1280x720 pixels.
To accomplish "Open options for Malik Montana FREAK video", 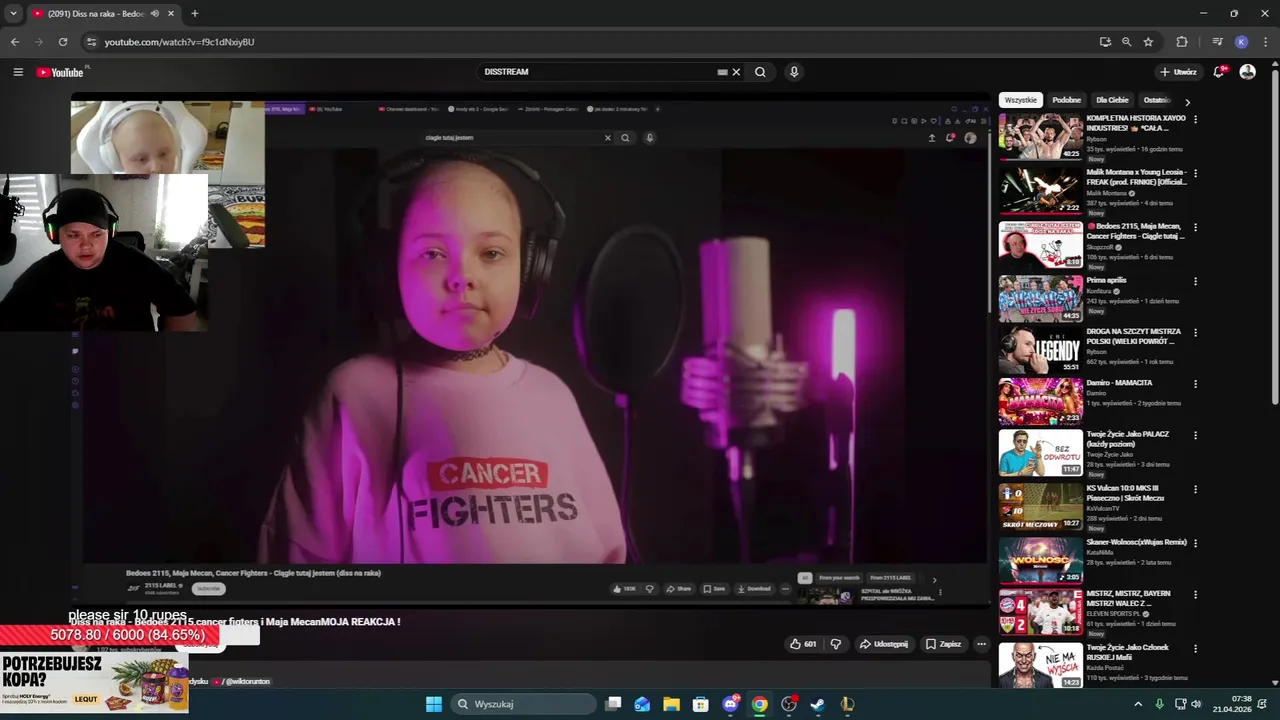I will point(1195,173).
